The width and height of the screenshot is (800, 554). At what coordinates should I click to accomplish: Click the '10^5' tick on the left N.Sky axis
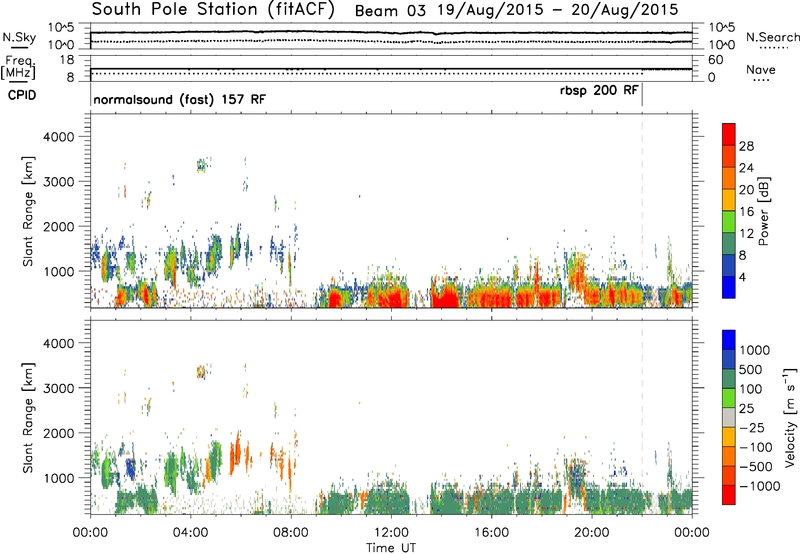coord(61,27)
